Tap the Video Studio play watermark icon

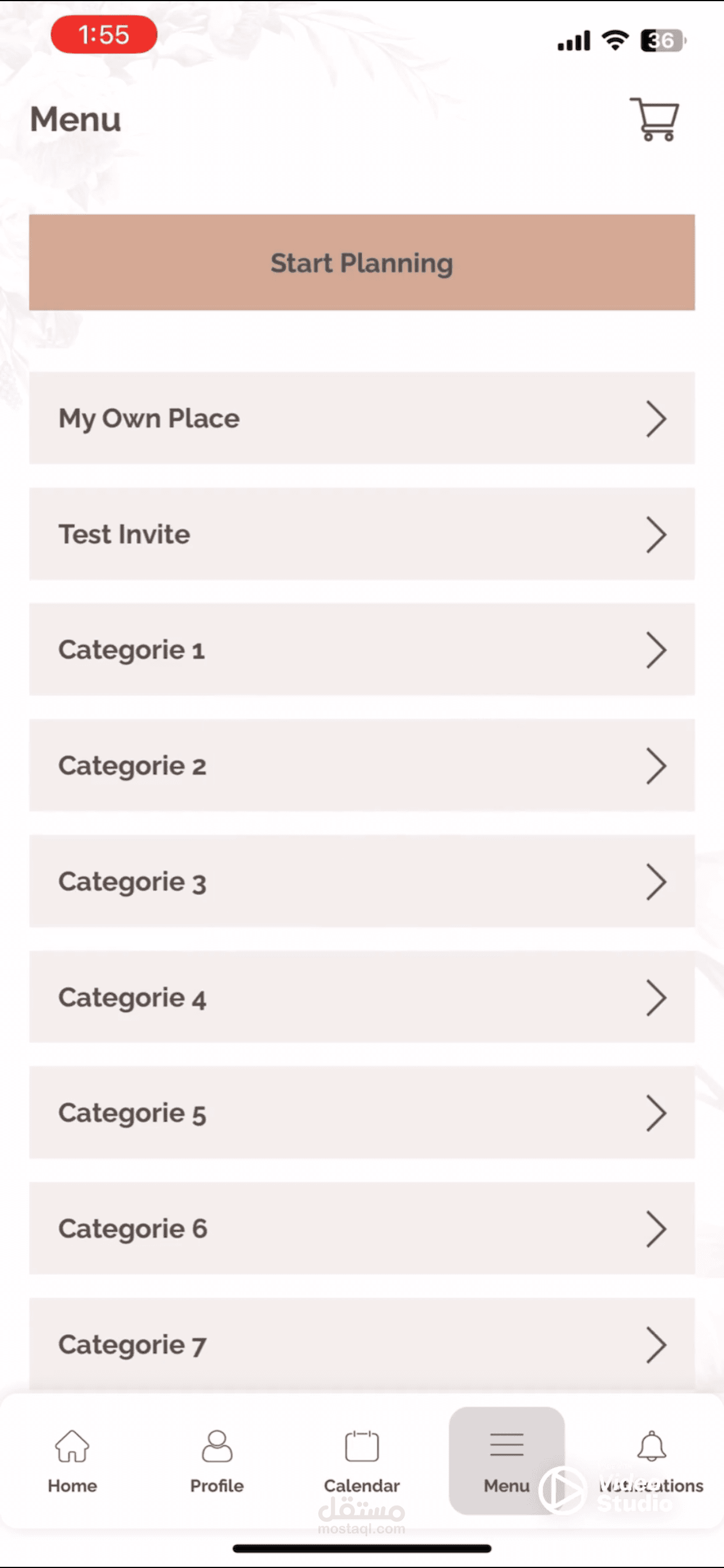[561, 1490]
